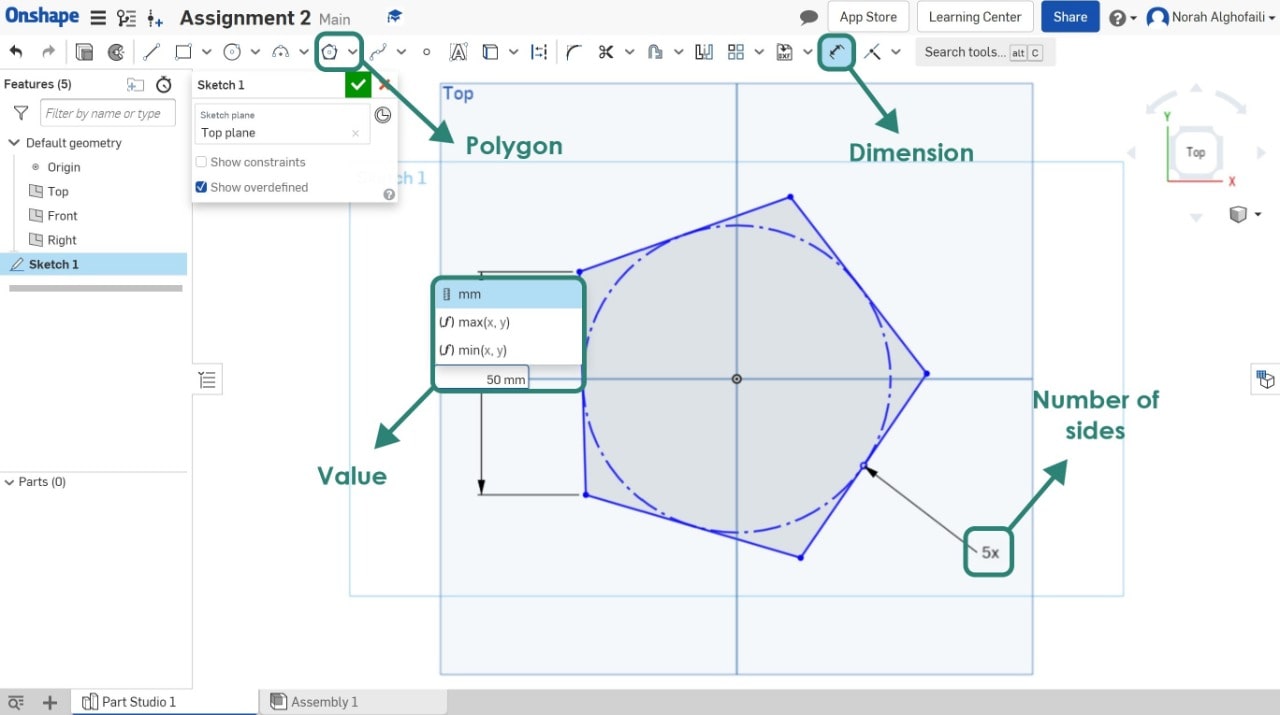
Task: Choose the min(x, y) function suggestion
Action: pos(510,350)
